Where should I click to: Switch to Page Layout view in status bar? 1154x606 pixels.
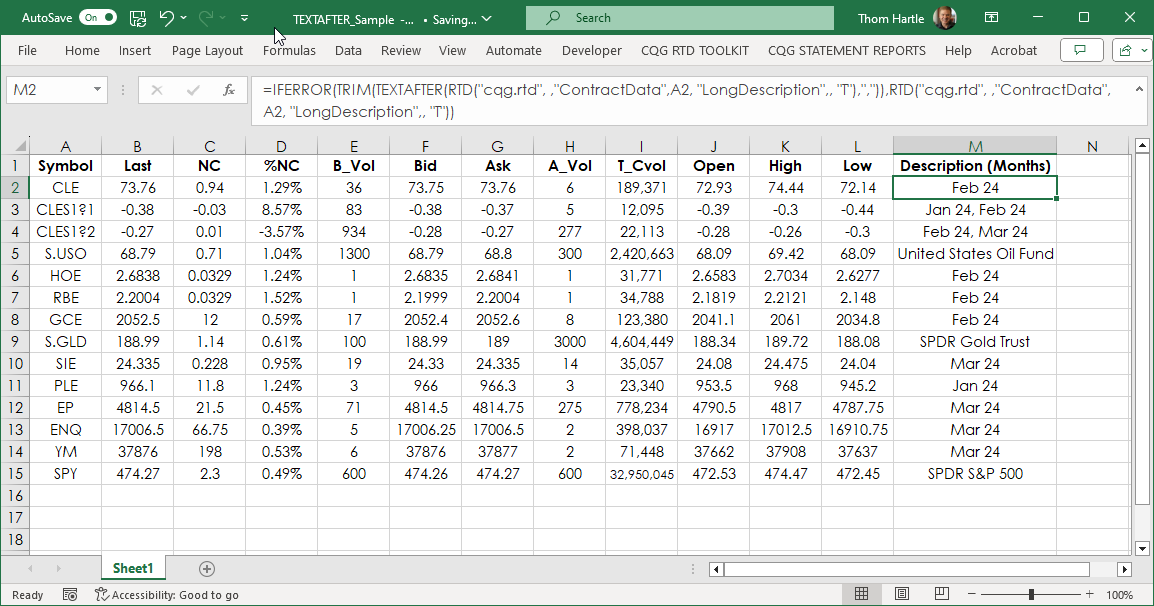[901, 593]
